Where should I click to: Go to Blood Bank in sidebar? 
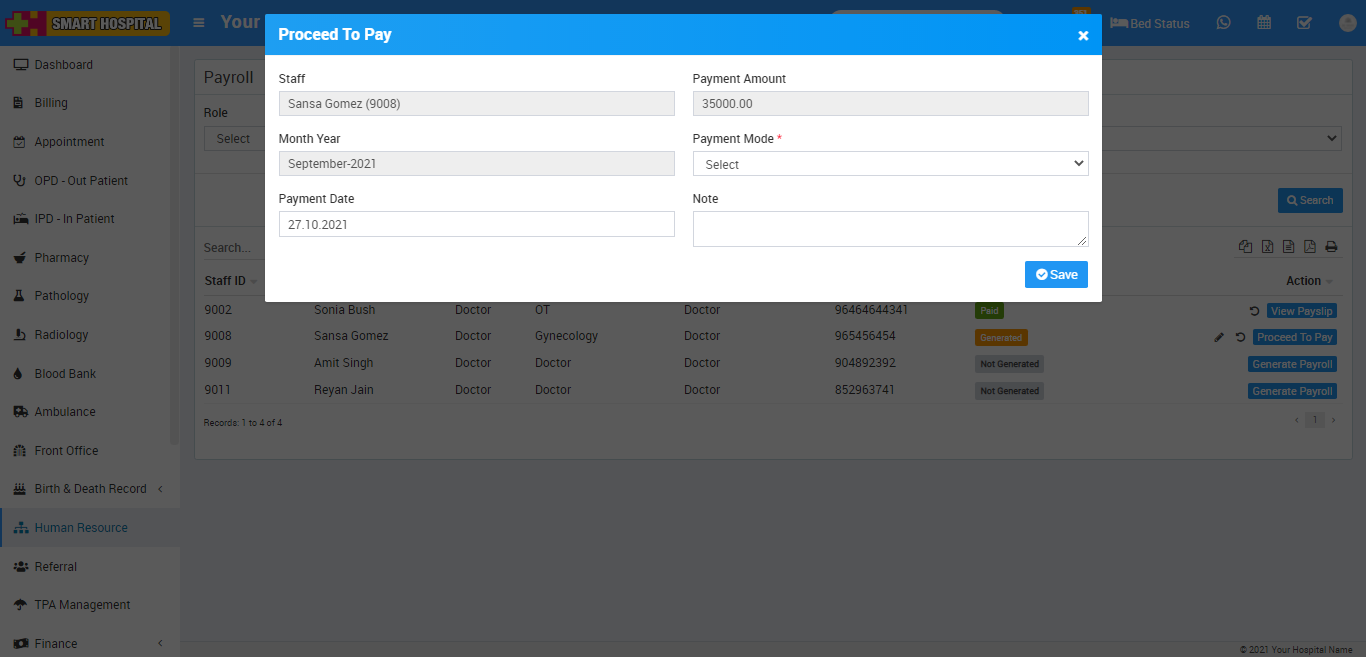pos(65,374)
